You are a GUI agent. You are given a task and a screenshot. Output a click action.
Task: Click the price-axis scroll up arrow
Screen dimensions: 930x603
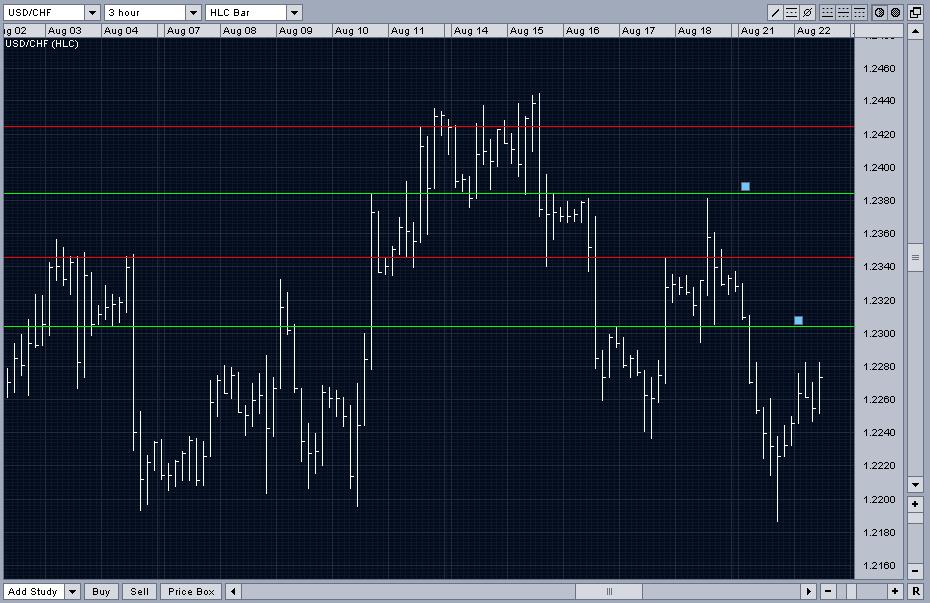[915, 31]
